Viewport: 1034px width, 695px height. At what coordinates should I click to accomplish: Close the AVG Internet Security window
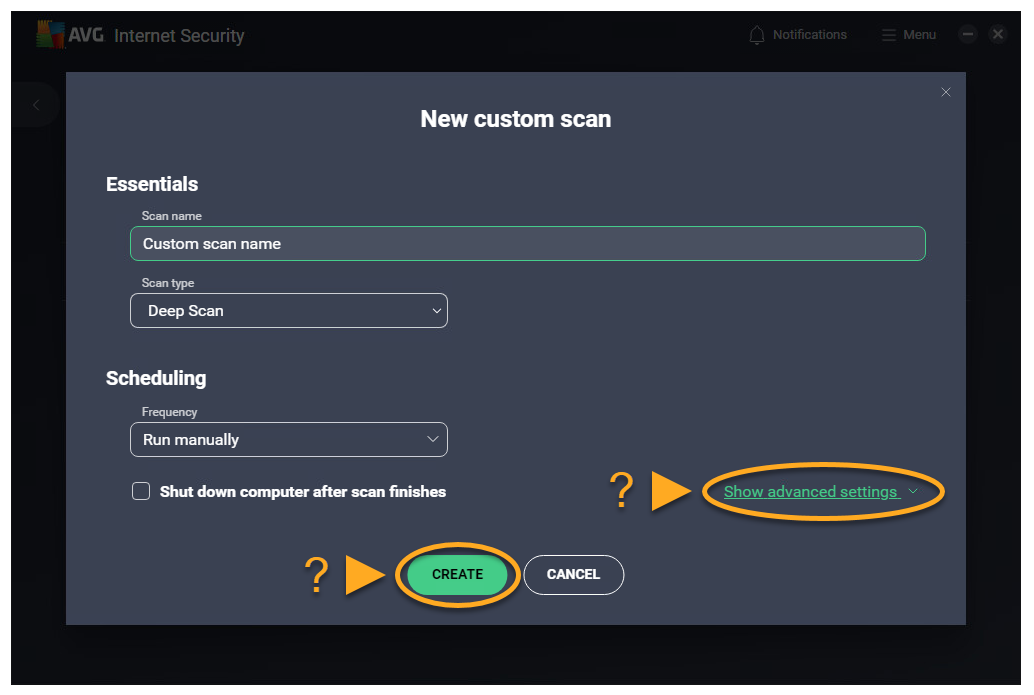click(997, 34)
